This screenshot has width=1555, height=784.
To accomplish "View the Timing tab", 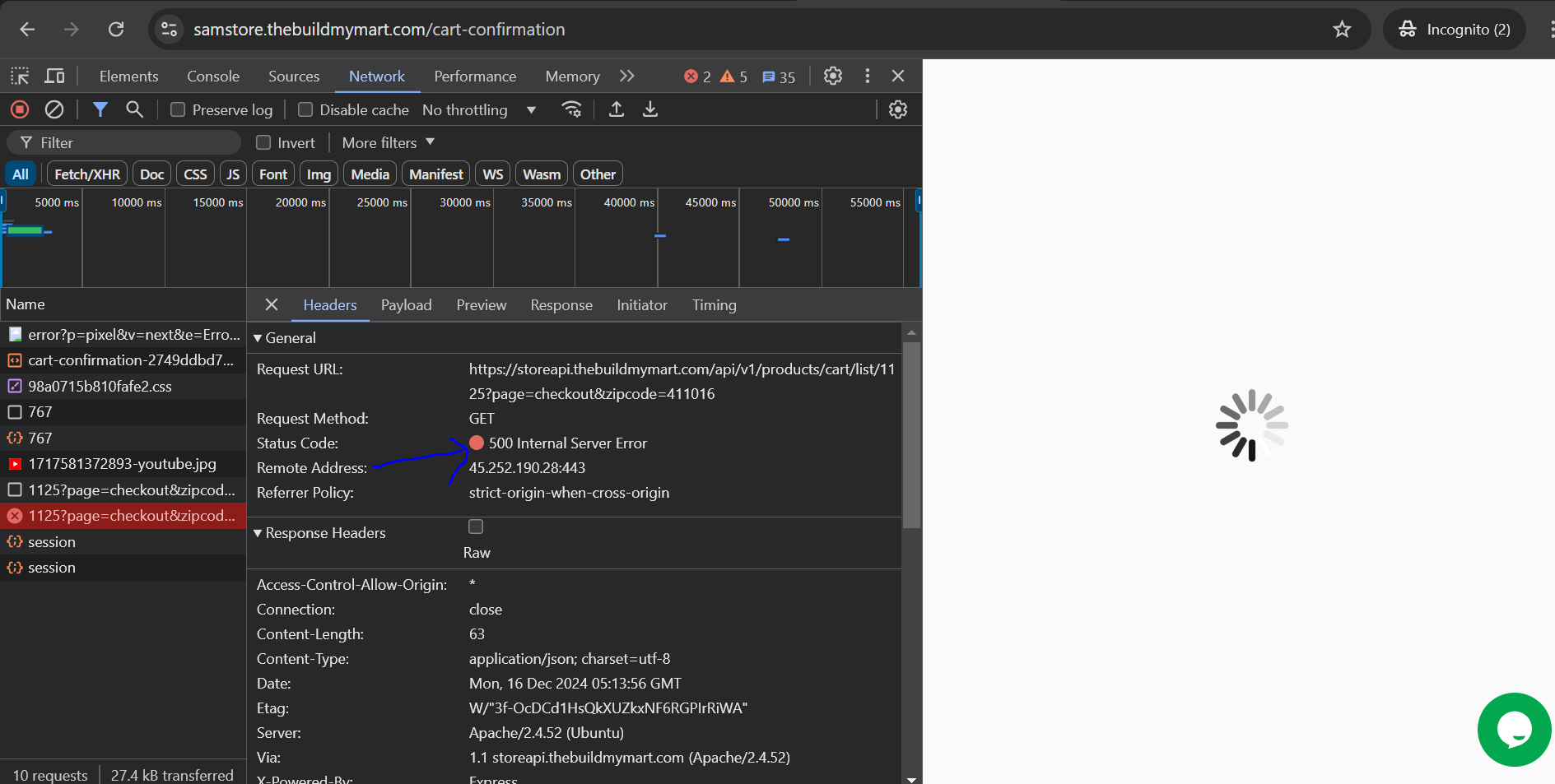I will (715, 304).
